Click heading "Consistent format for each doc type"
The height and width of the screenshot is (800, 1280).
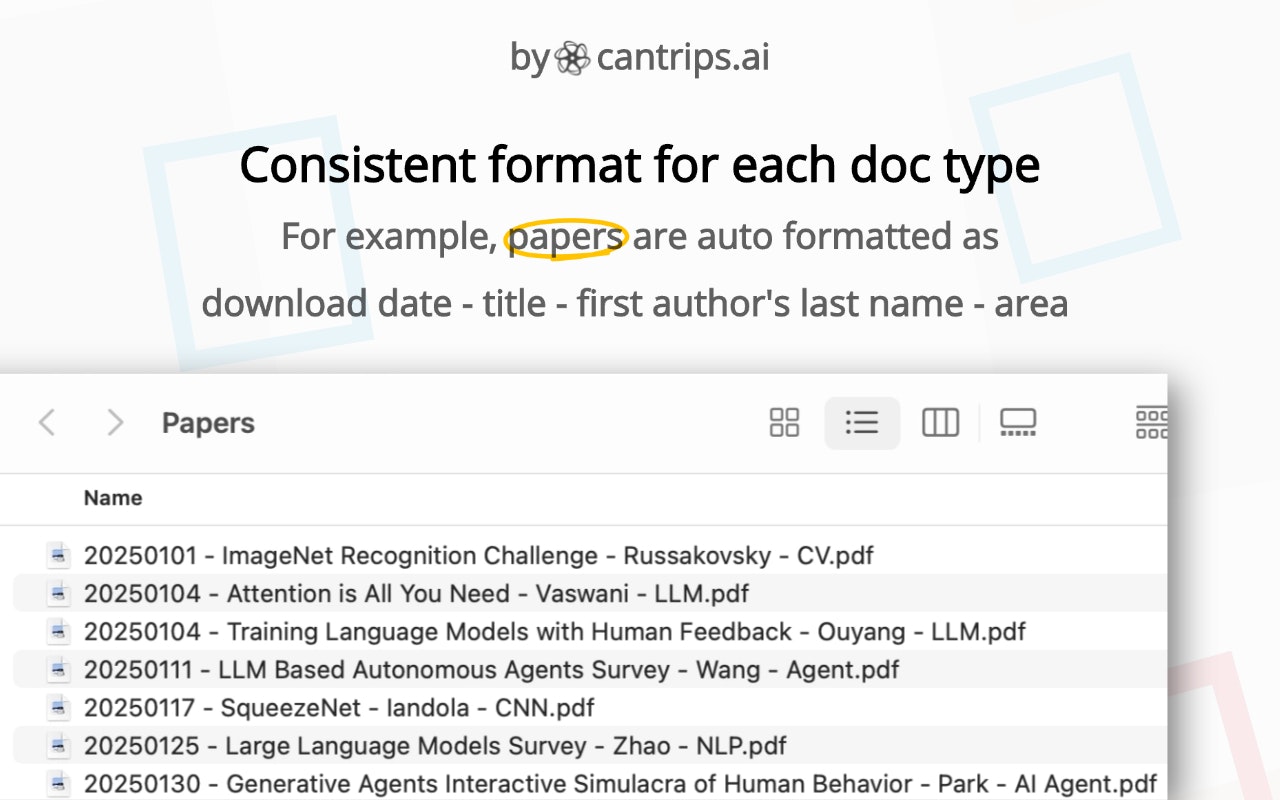[x=640, y=165]
